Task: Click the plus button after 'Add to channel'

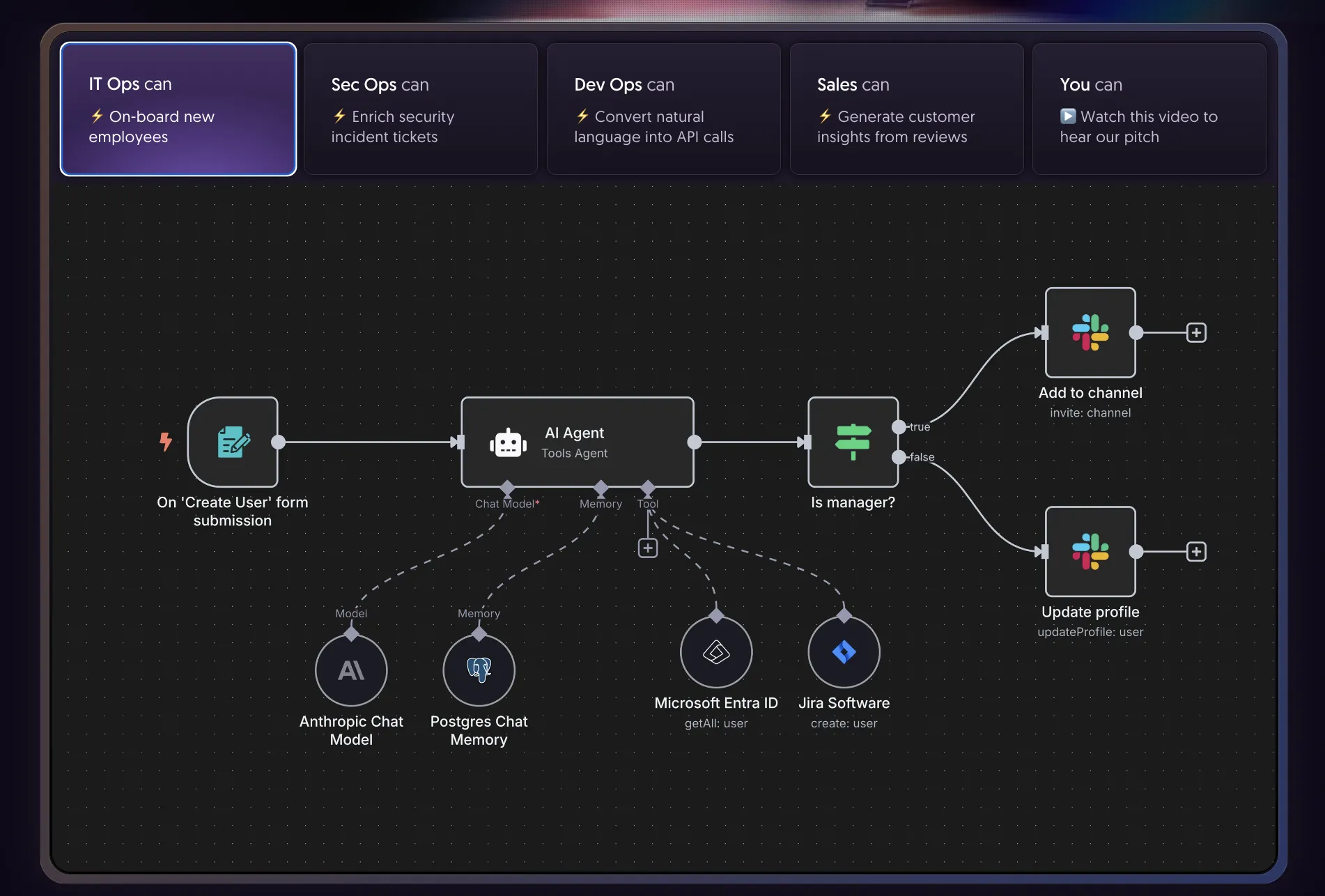Action: click(x=1197, y=332)
